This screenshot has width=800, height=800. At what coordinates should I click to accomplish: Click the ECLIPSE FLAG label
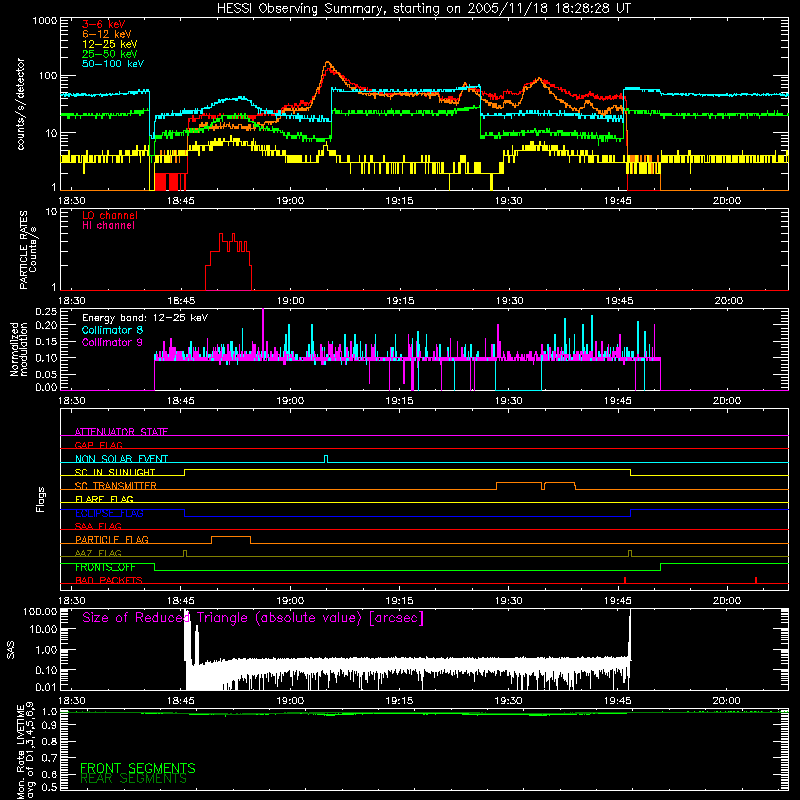point(109,513)
